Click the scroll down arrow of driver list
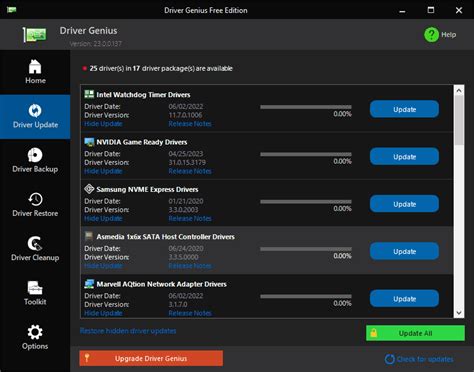 (x=459, y=313)
